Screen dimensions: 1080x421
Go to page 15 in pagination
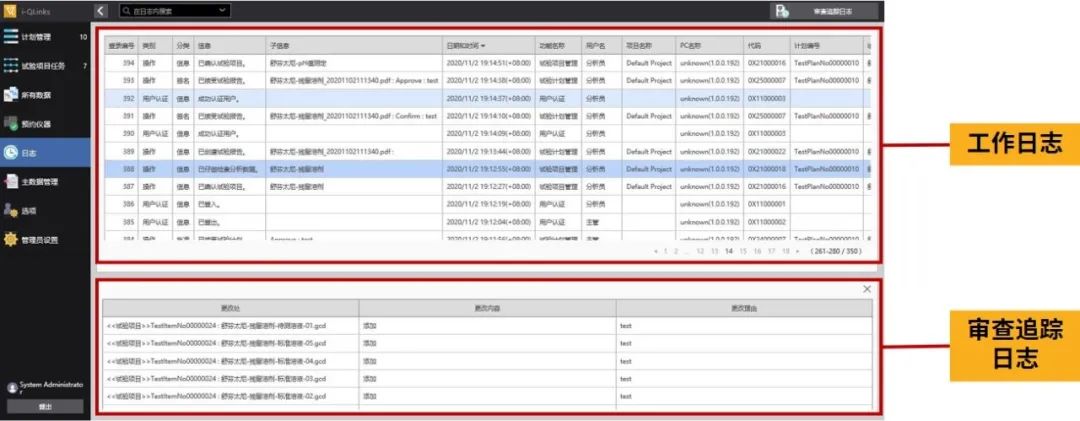click(x=742, y=251)
